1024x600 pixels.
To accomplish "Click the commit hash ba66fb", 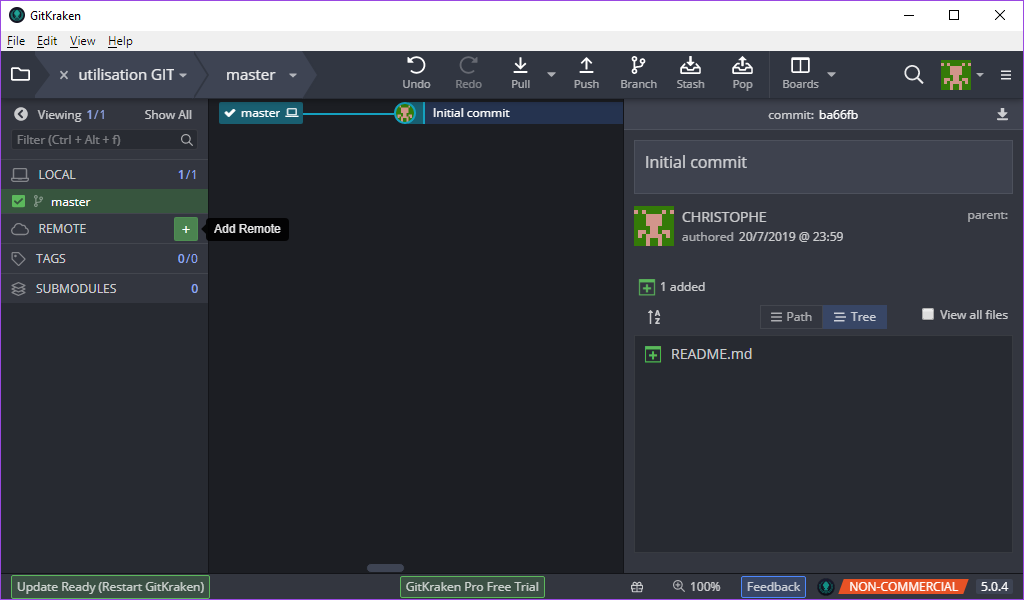I will (838, 115).
